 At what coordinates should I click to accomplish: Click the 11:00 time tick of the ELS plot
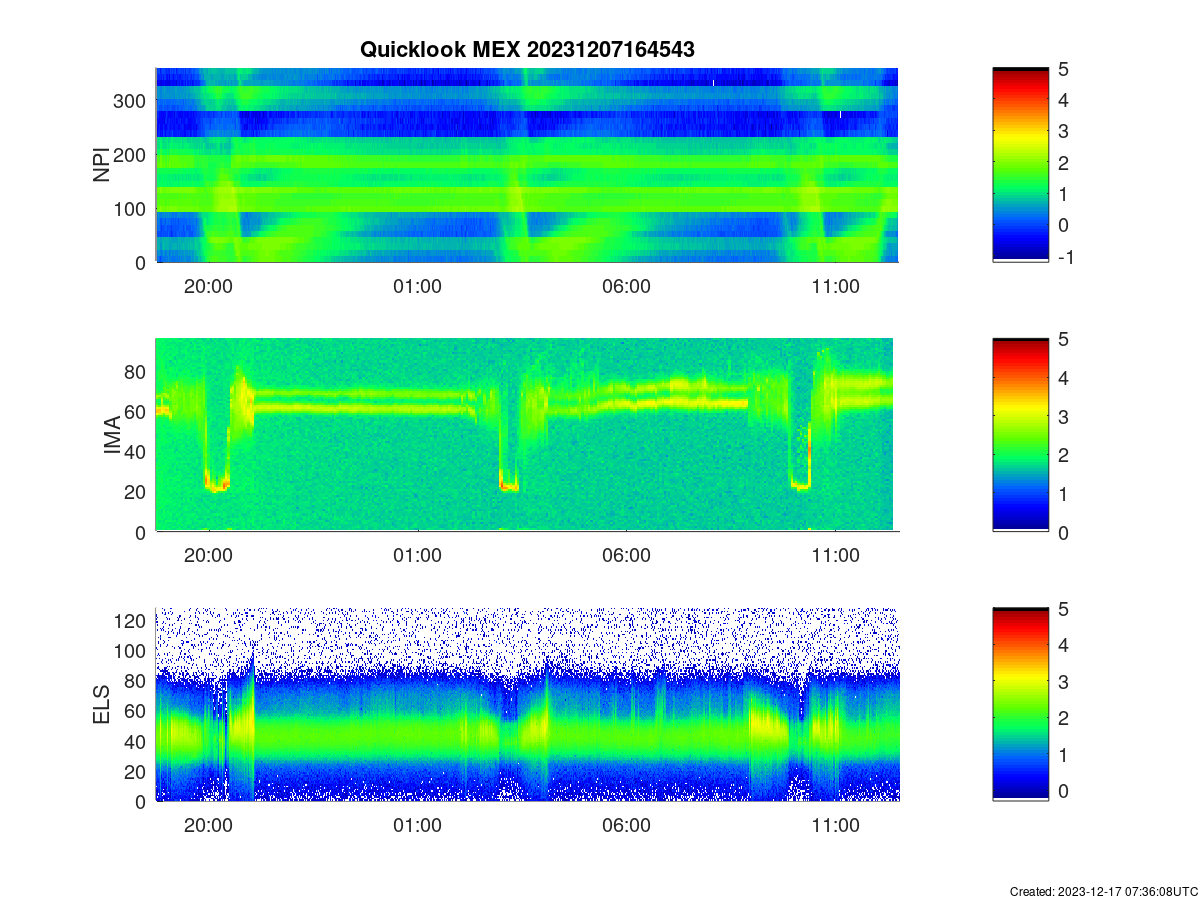(x=835, y=826)
